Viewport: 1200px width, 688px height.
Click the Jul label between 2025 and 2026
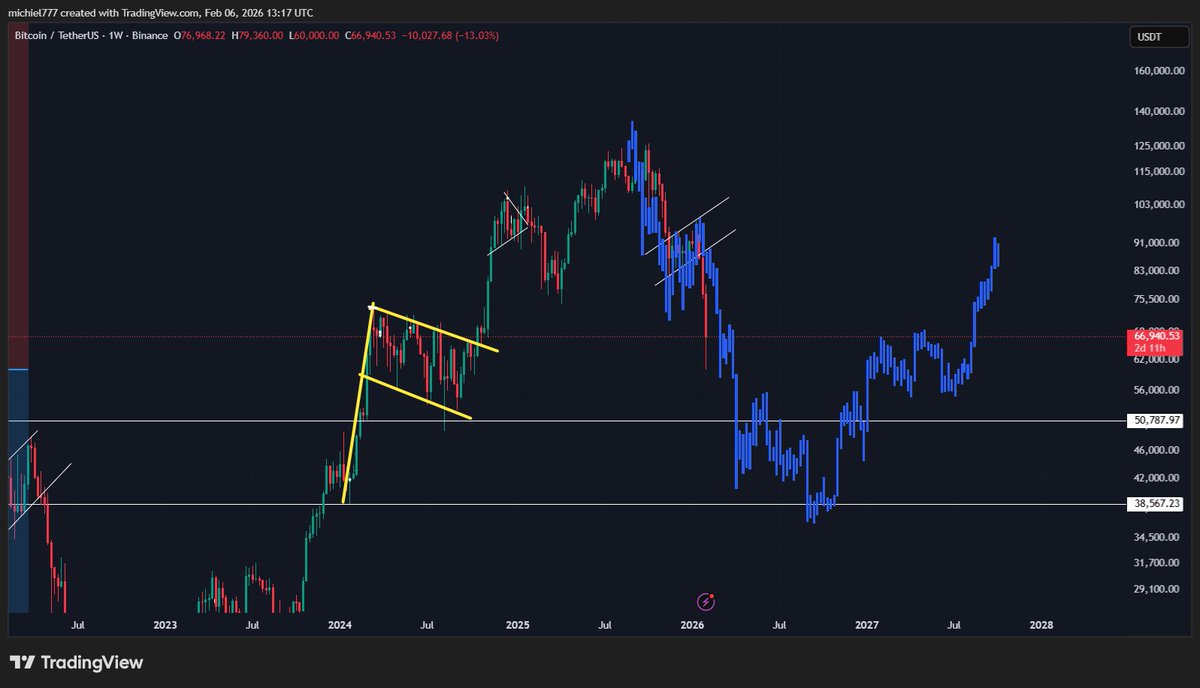[x=604, y=626]
